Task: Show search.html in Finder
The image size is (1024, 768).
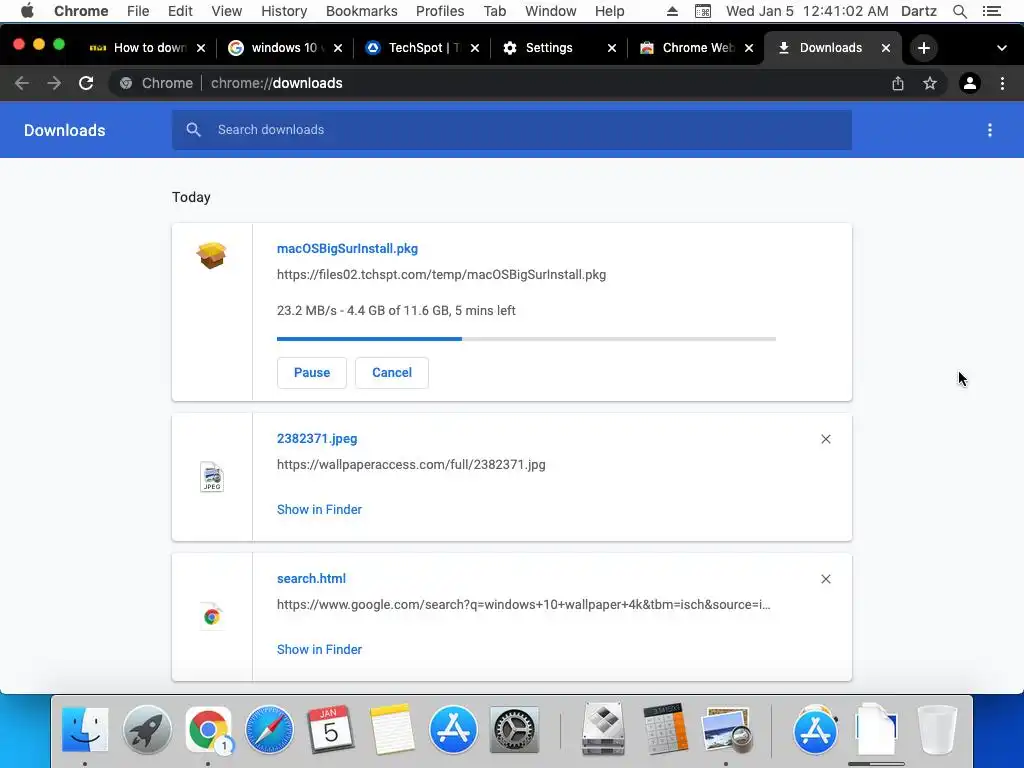Action: pyautogui.click(x=319, y=650)
